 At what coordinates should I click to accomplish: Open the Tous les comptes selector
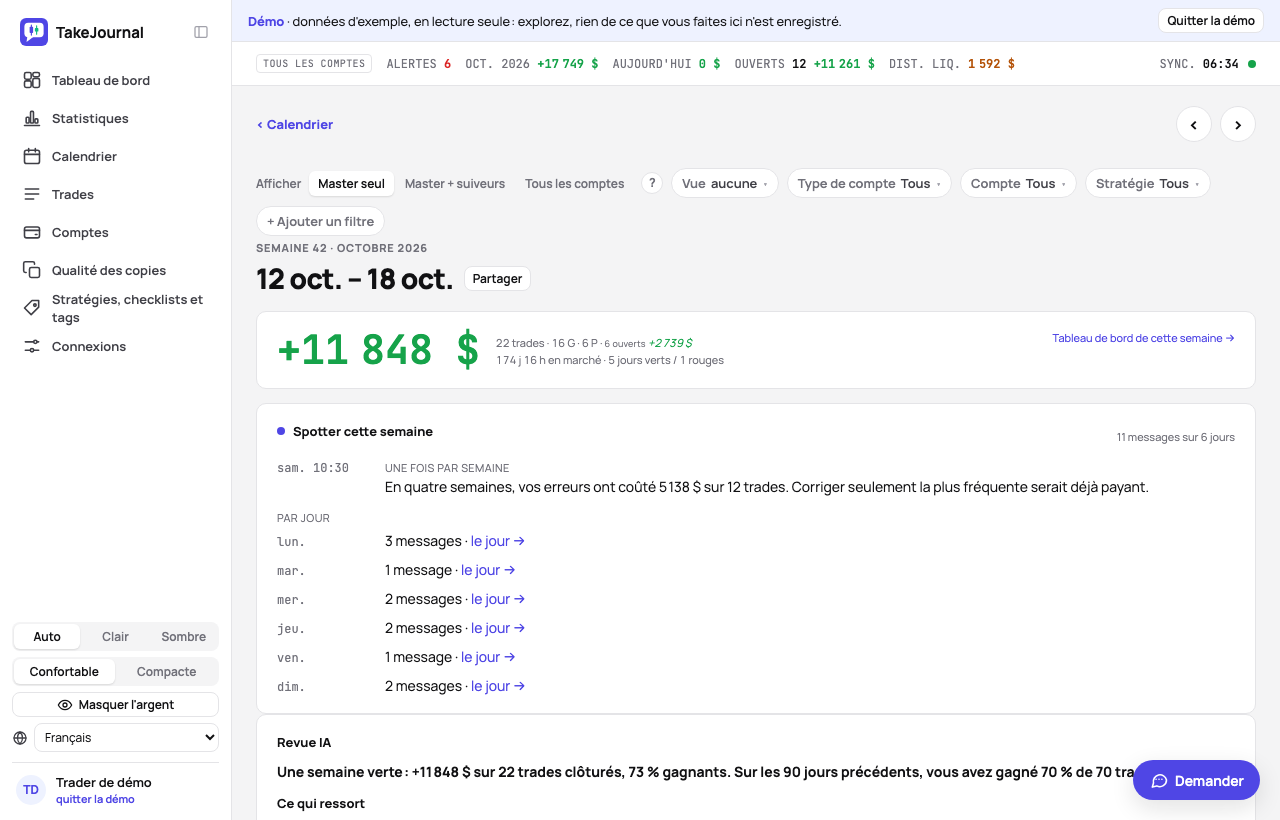tap(315, 64)
